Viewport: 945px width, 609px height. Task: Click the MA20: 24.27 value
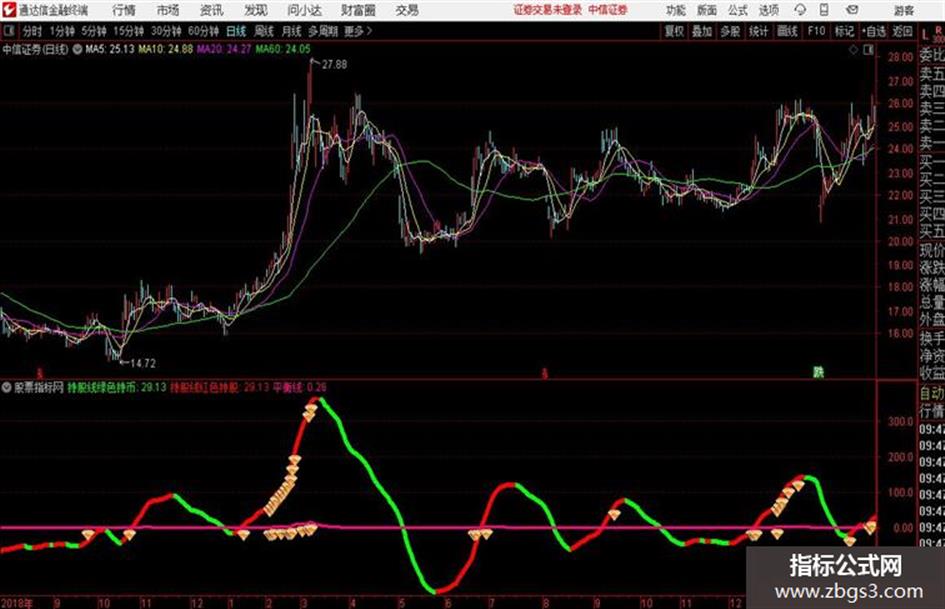224,49
